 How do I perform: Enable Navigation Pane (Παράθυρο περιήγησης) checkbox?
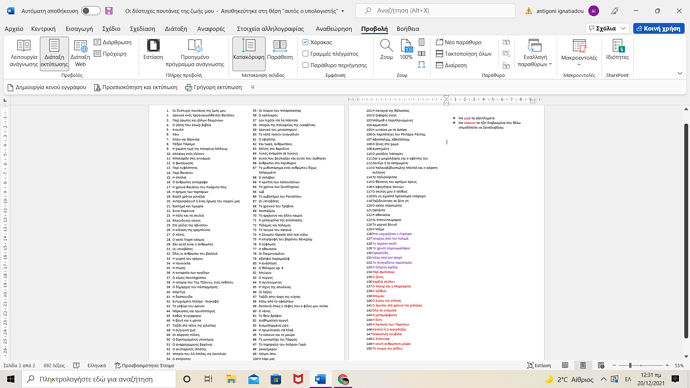pyautogui.click(x=305, y=65)
